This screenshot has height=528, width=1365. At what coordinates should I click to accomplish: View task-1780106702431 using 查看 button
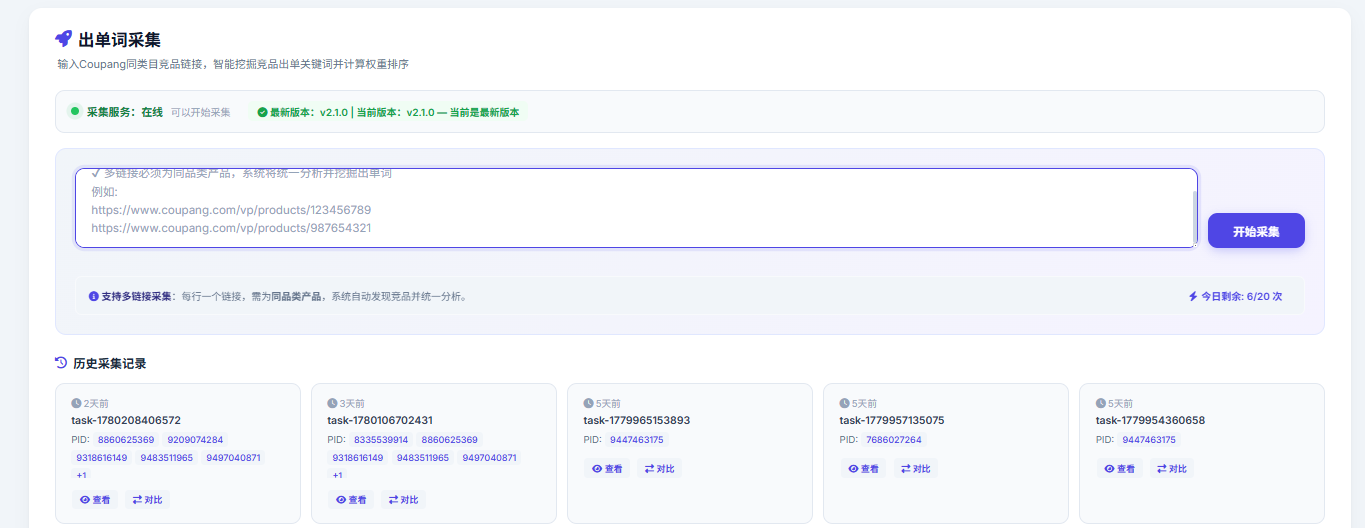[351, 499]
